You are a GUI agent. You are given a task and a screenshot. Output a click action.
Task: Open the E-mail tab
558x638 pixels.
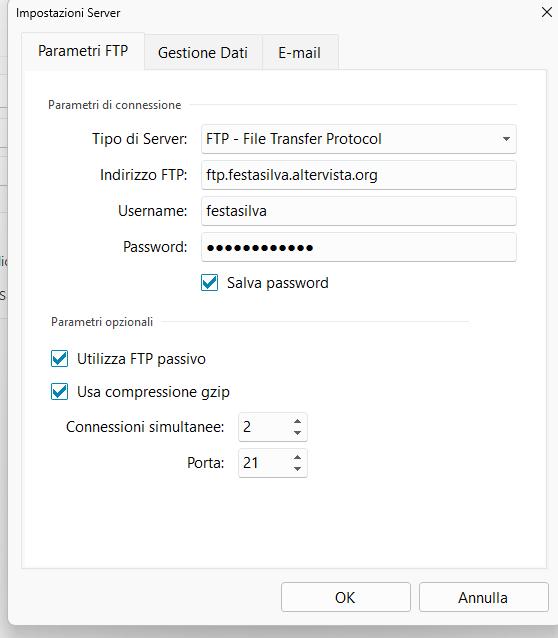[300, 52]
